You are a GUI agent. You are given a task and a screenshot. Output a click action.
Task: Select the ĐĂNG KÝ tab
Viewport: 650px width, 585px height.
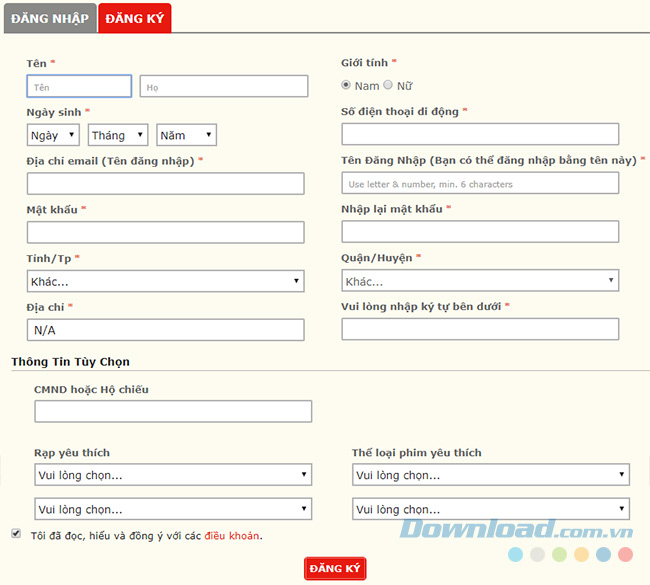(135, 19)
